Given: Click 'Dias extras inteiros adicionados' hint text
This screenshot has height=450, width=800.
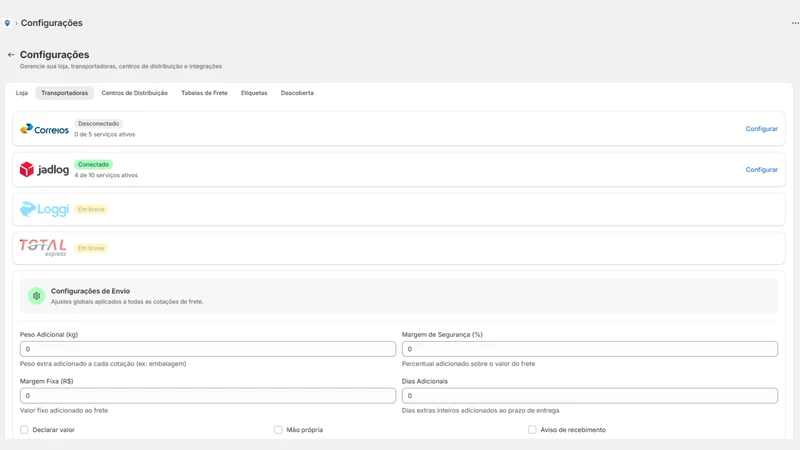Looking at the screenshot, I should click(481, 410).
